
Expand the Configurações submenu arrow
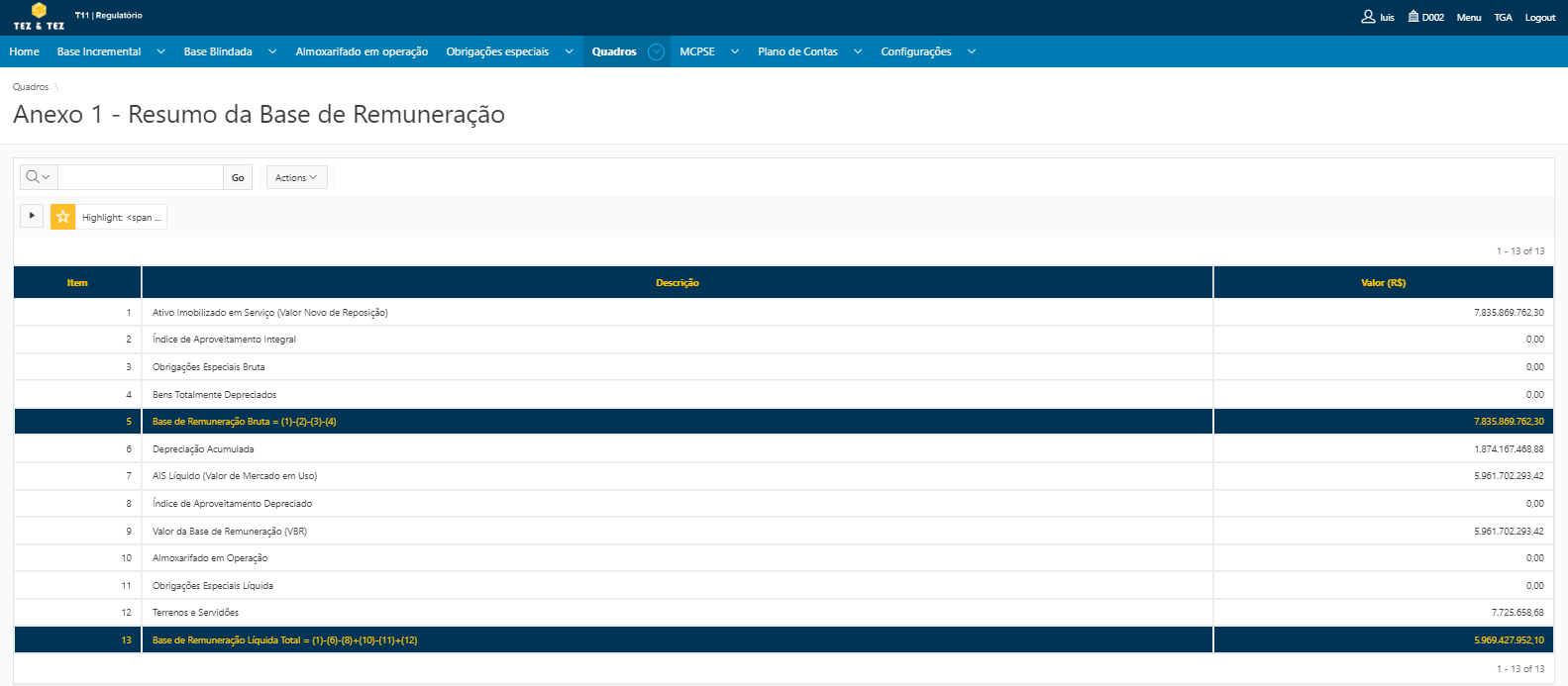(971, 51)
